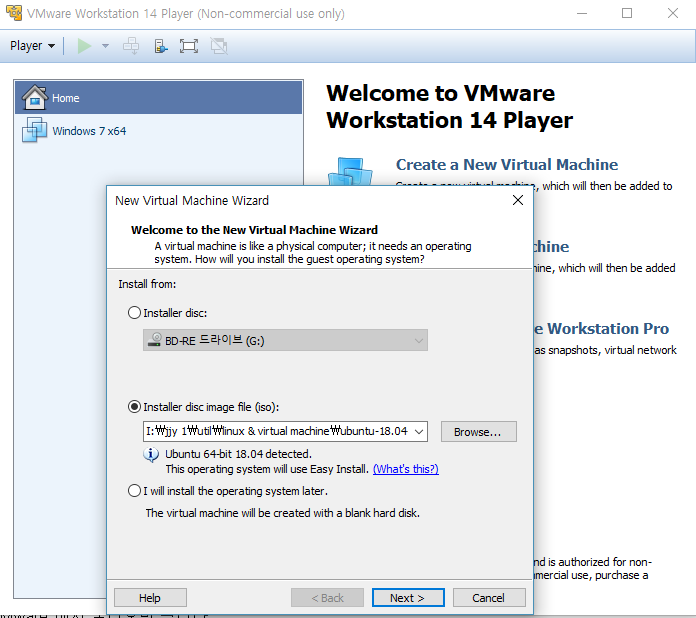696x618 pixels.
Task: Click Create a New Virtual Machine link
Action: (x=506, y=165)
